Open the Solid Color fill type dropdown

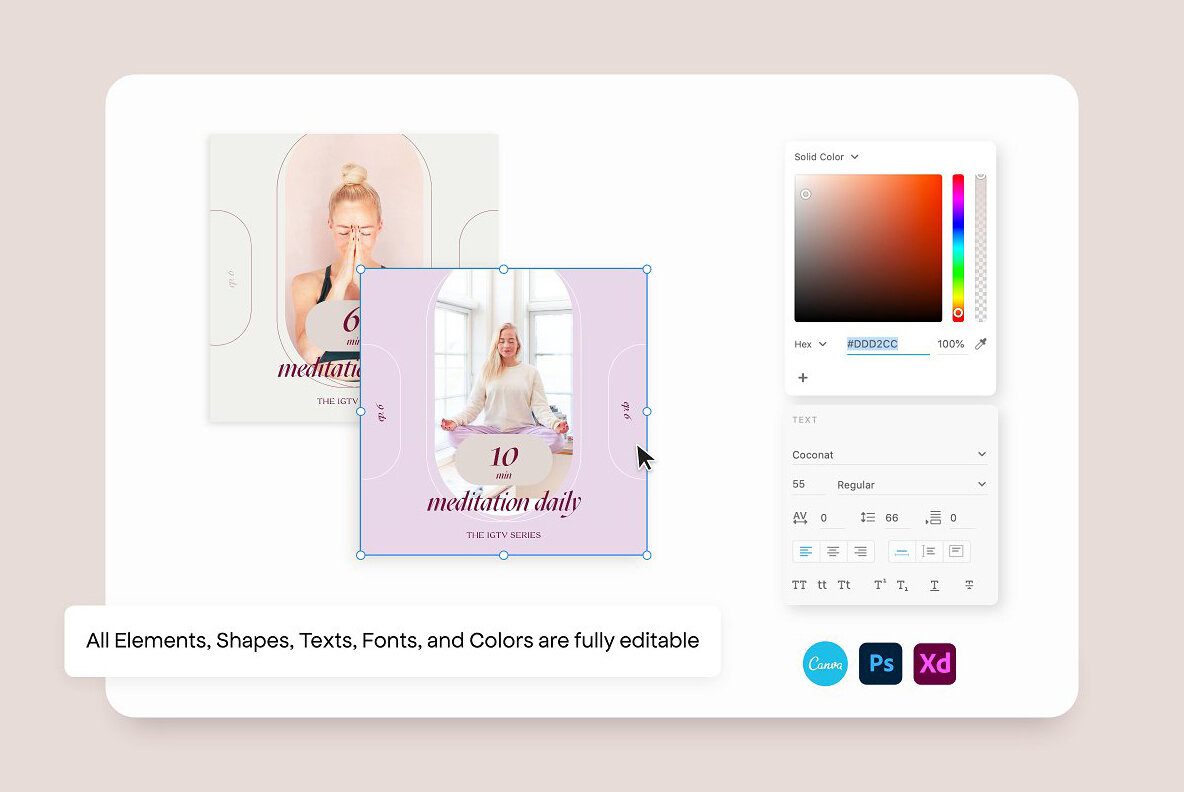[x=825, y=157]
